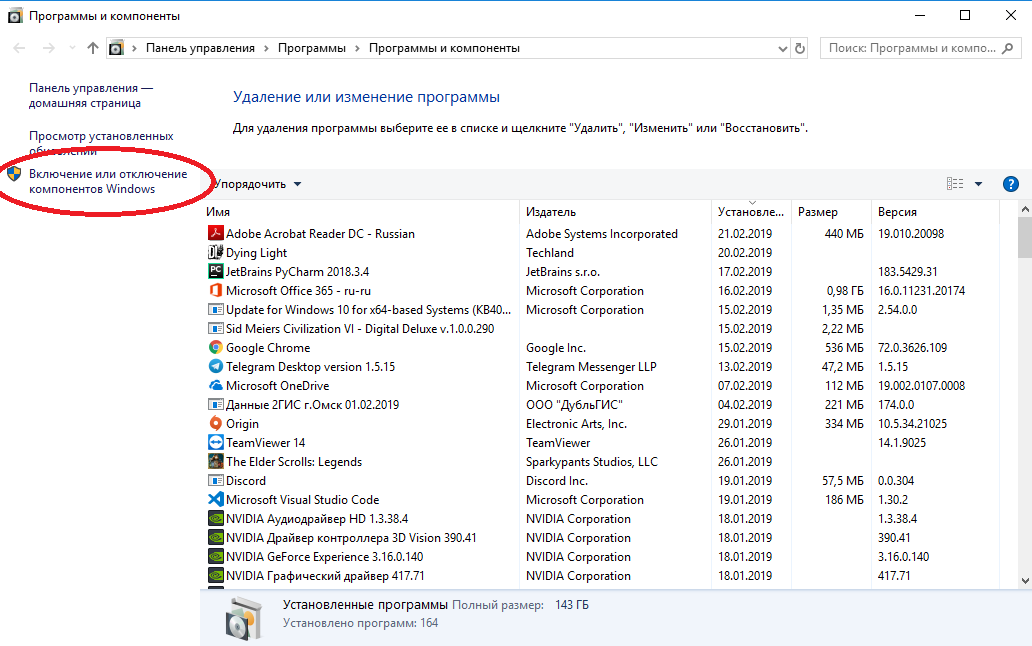The image size is (1032, 646).
Task: Open recent locations dropdown near navigation arrows
Action: coord(72,48)
